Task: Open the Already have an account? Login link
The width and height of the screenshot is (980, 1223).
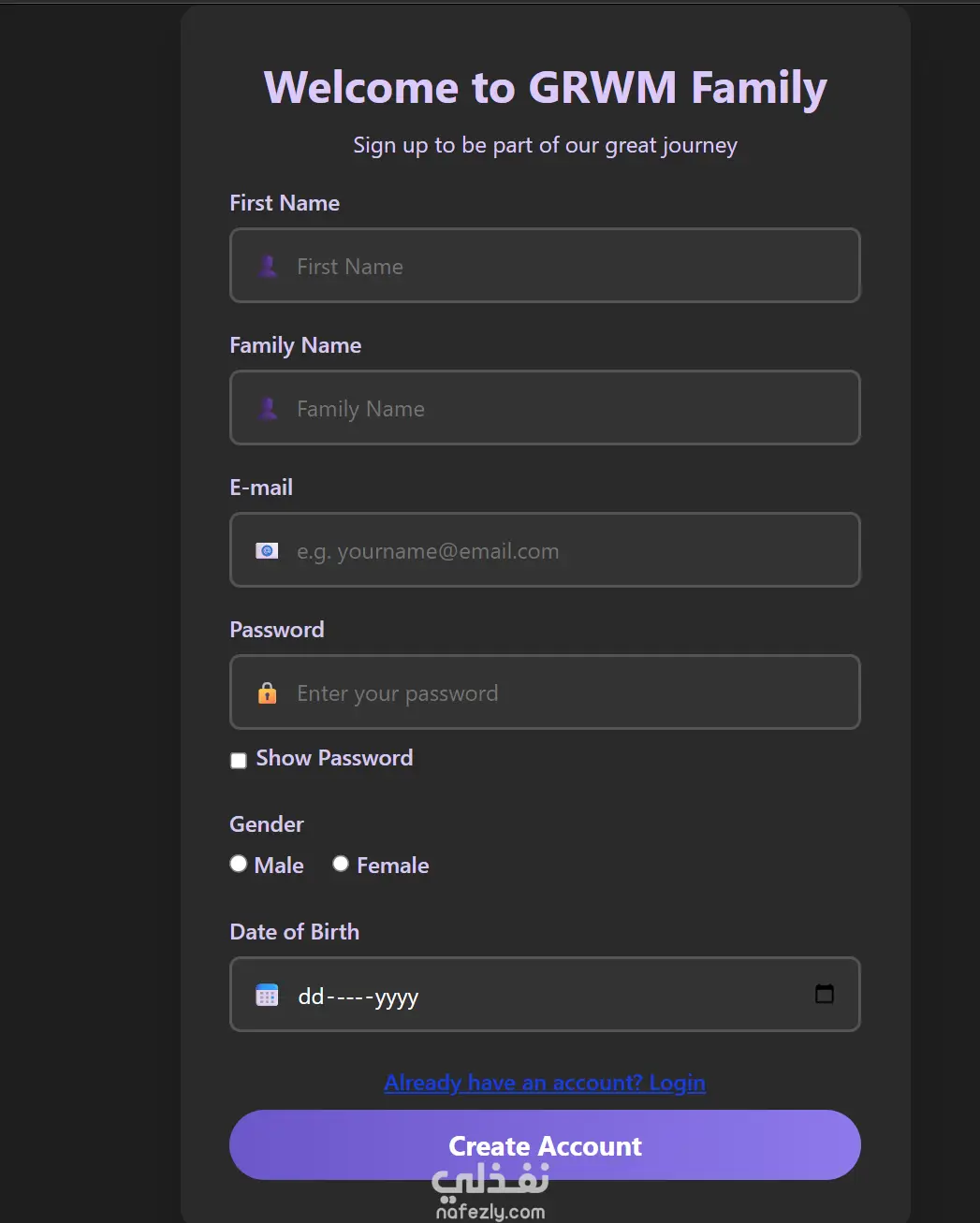Action: (x=545, y=1083)
